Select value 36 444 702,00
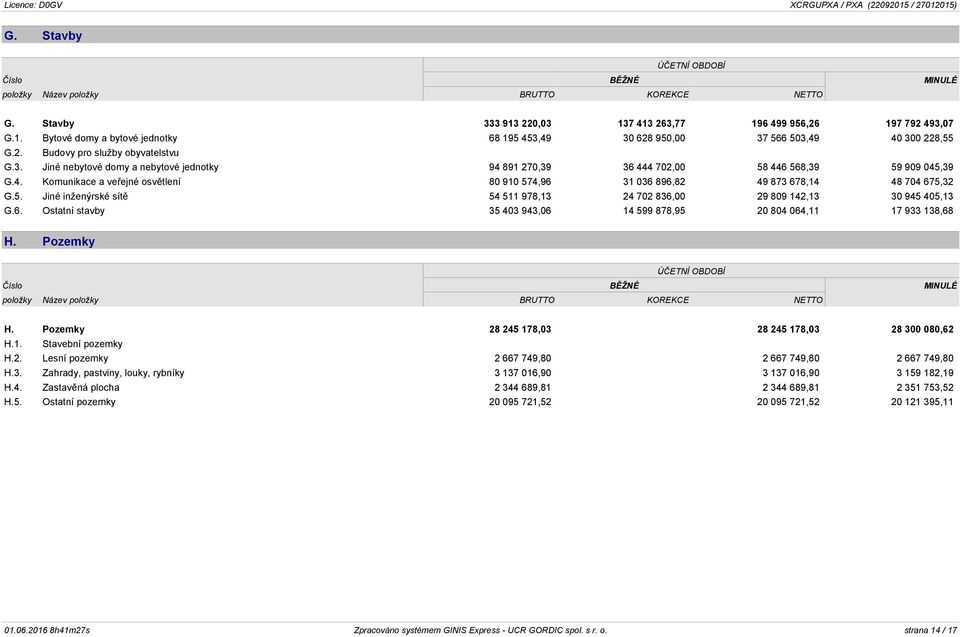Image resolution: width=960 pixels, height=637 pixels. pos(654,167)
